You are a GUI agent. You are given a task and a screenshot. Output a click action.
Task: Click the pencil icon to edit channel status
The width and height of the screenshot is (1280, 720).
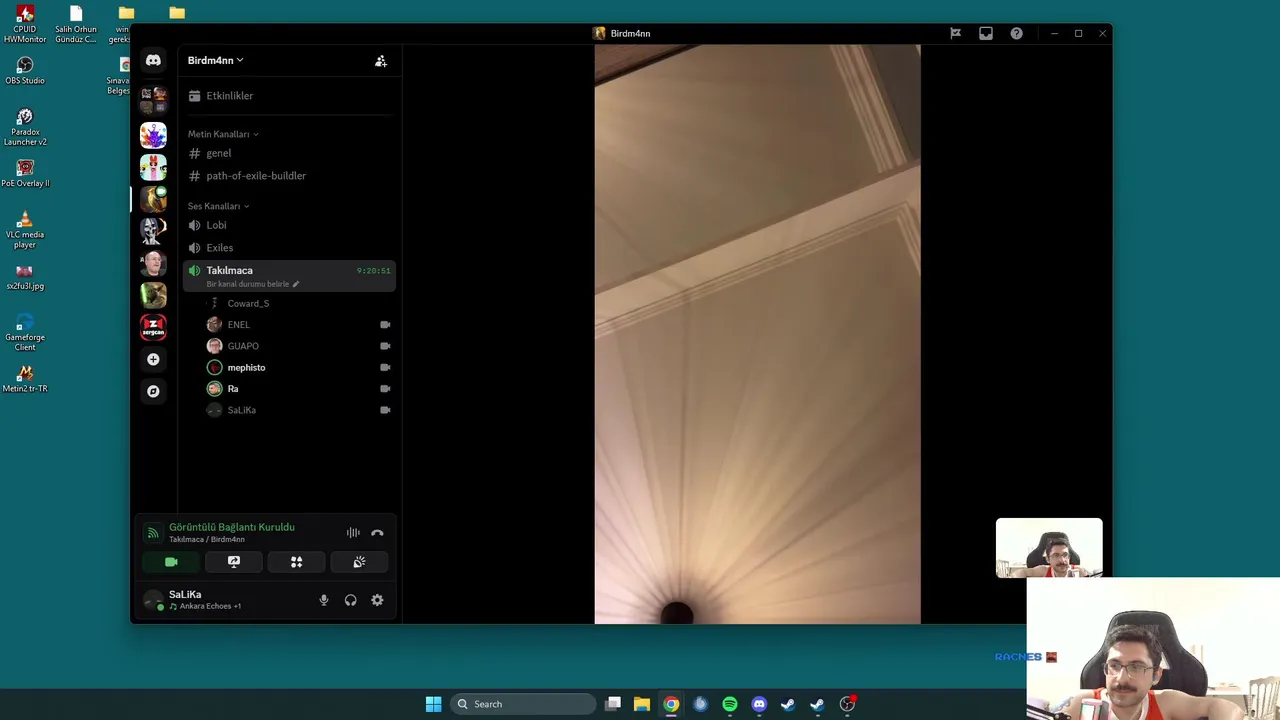point(296,284)
